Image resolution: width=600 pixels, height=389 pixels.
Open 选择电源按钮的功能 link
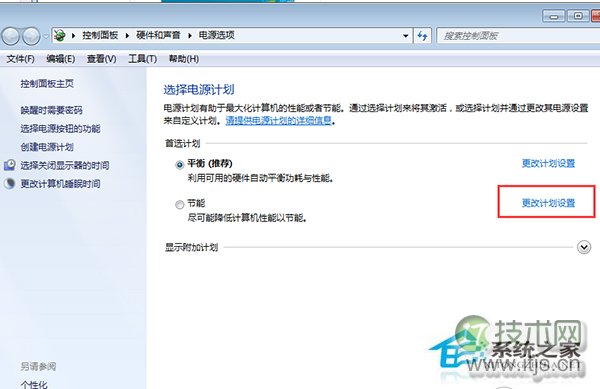tap(60, 129)
